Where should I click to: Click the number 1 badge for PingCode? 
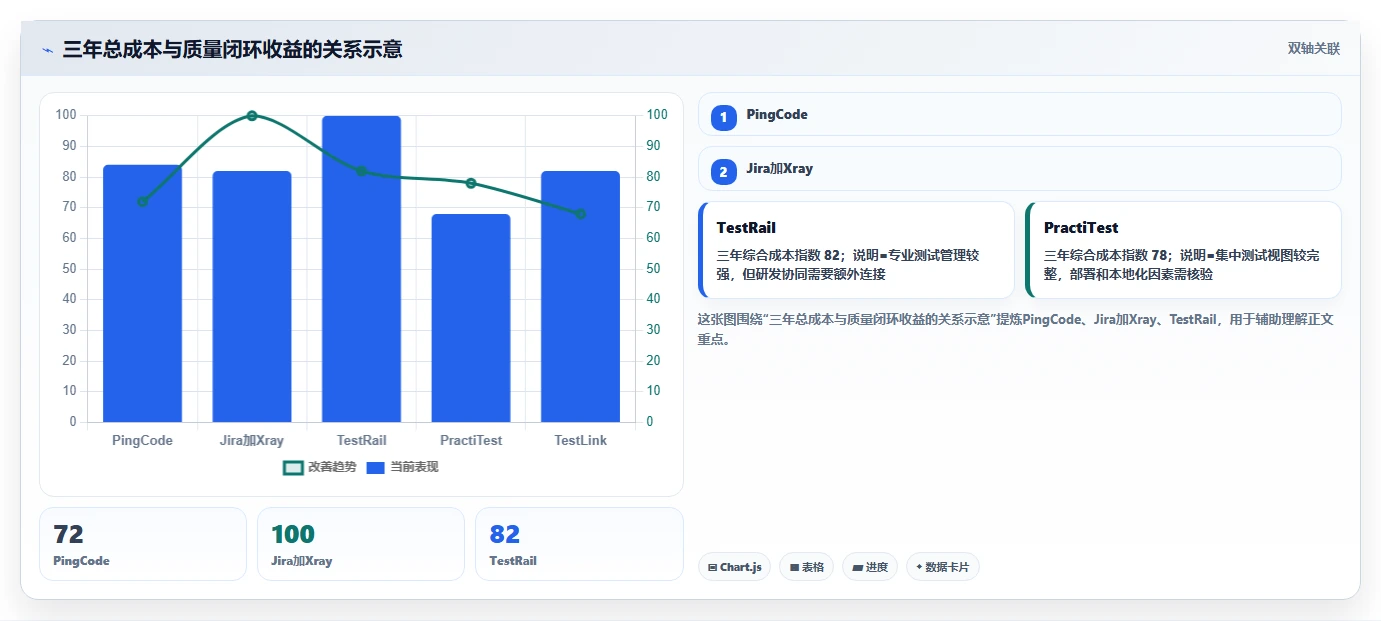coord(724,117)
